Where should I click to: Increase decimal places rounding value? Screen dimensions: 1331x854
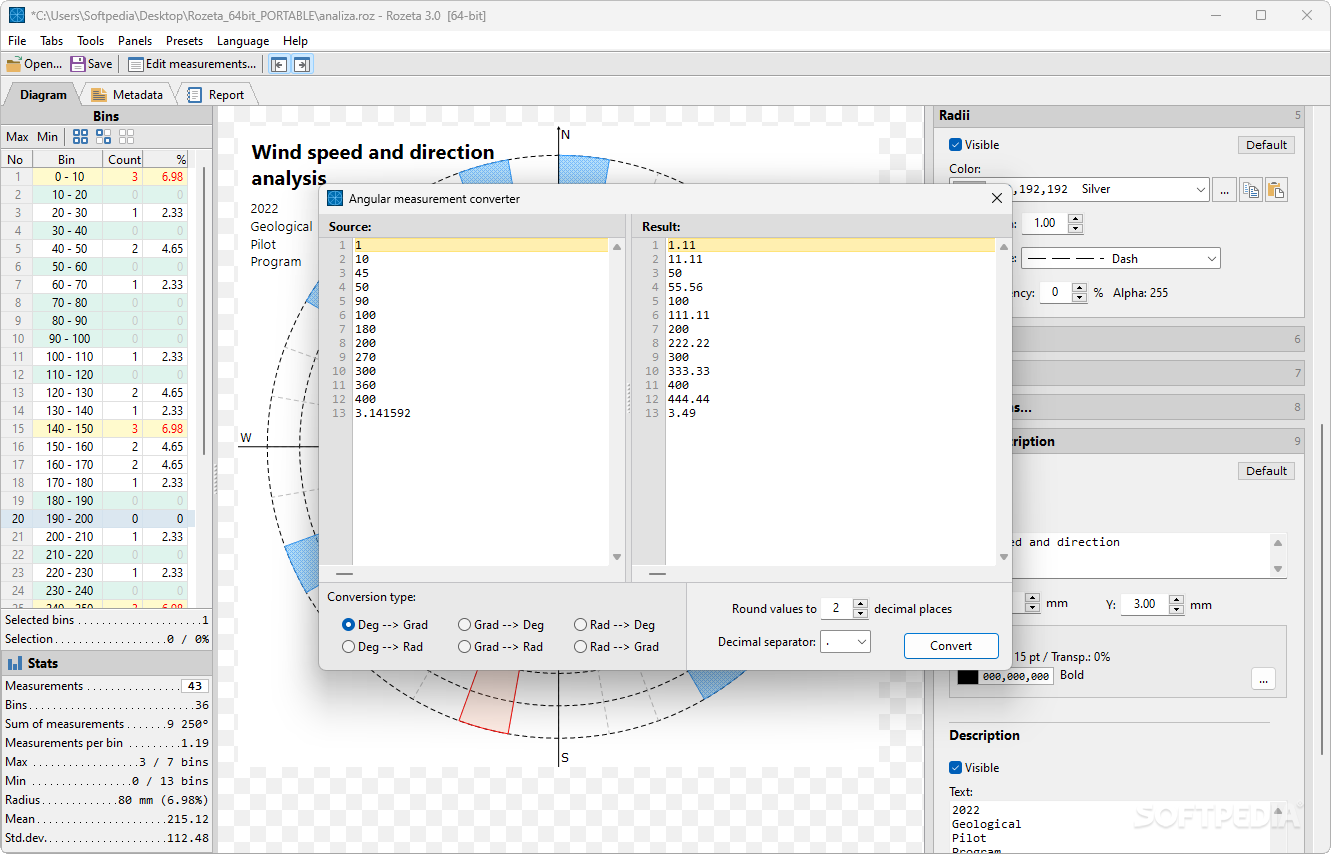click(860, 603)
